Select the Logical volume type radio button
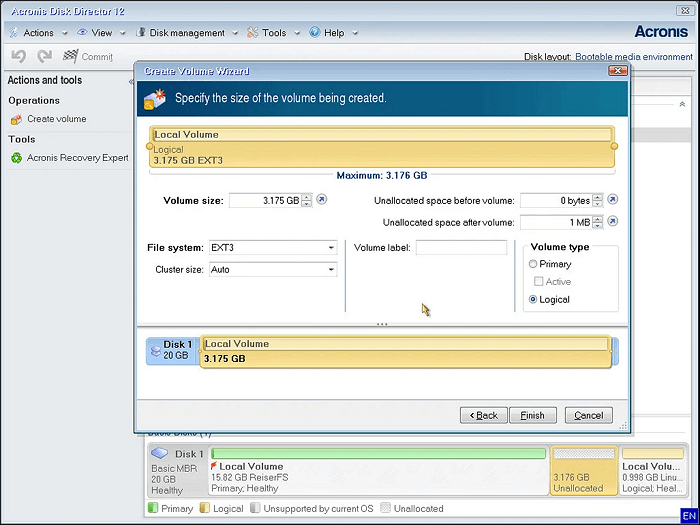Image resolution: width=700 pixels, height=525 pixels. click(533, 299)
